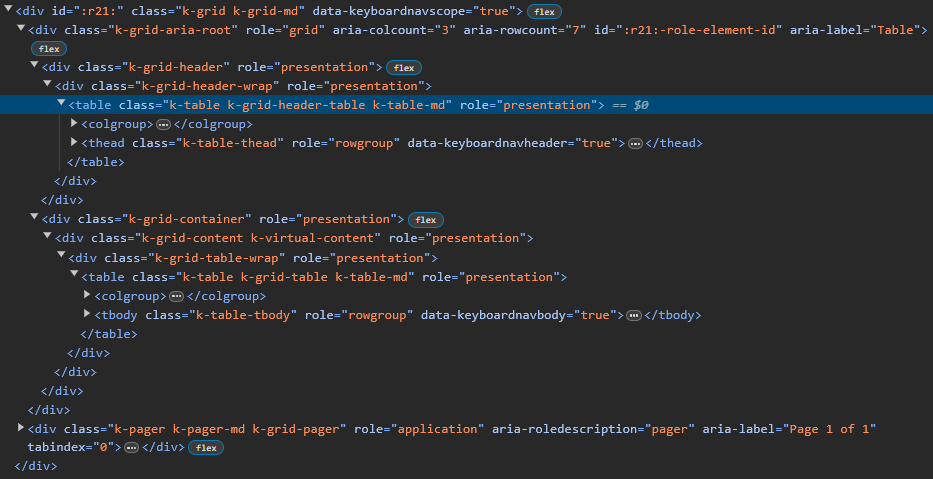Click the ellipsis inside the tbody element

(x=632, y=315)
